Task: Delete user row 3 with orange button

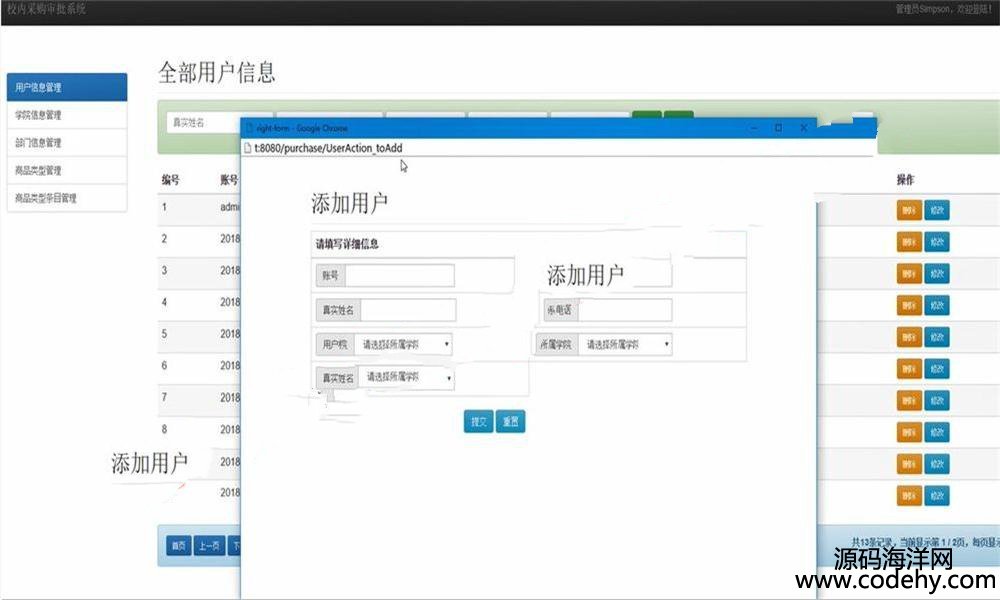Action: tap(909, 274)
